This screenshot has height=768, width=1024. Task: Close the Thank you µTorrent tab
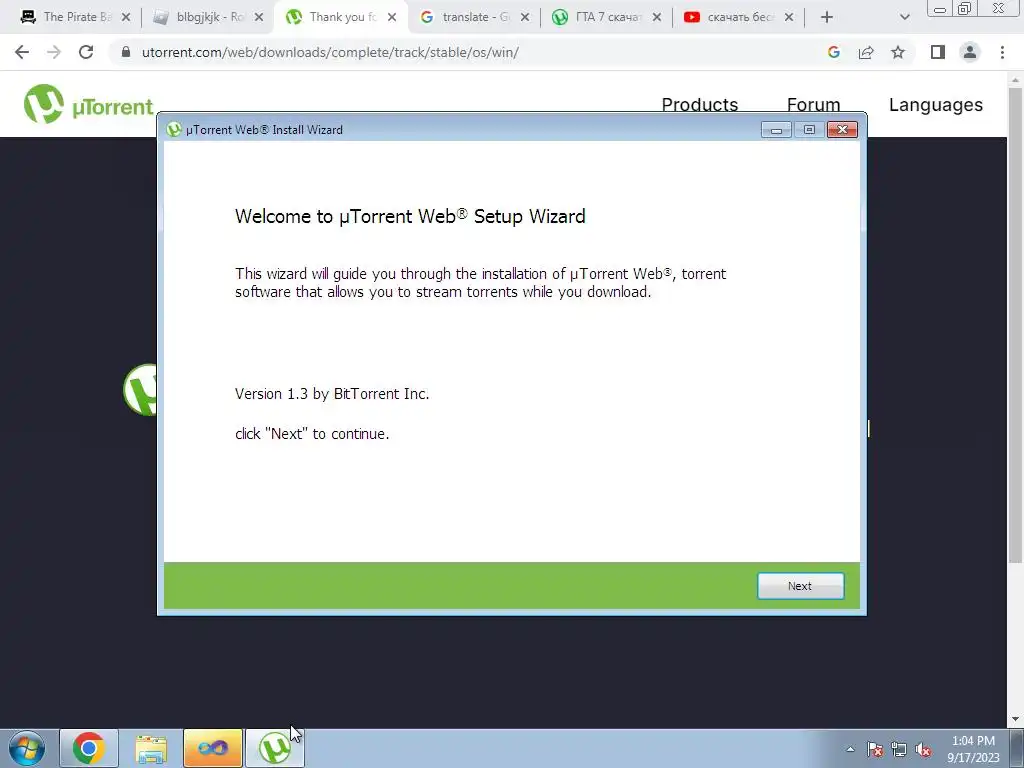click(x=392, y=17)
